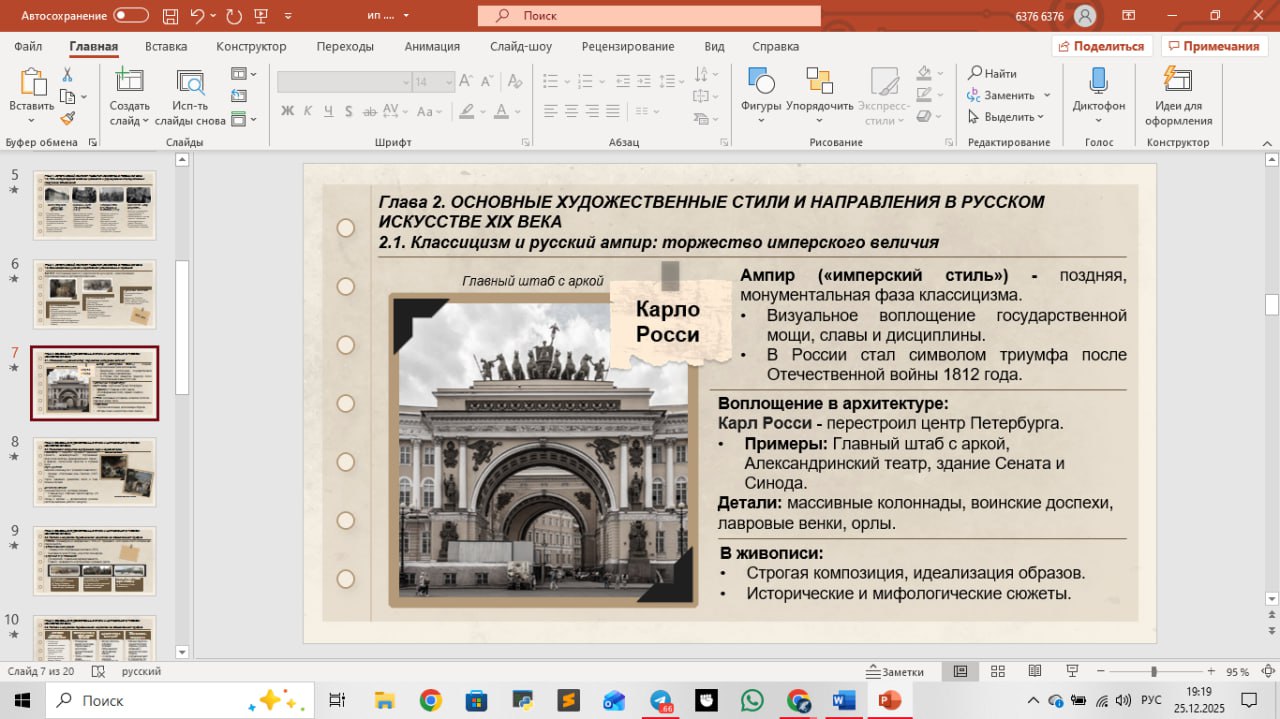Click the font color A swatch
This screenshot has height=719, width=1280.
point(502,111)
